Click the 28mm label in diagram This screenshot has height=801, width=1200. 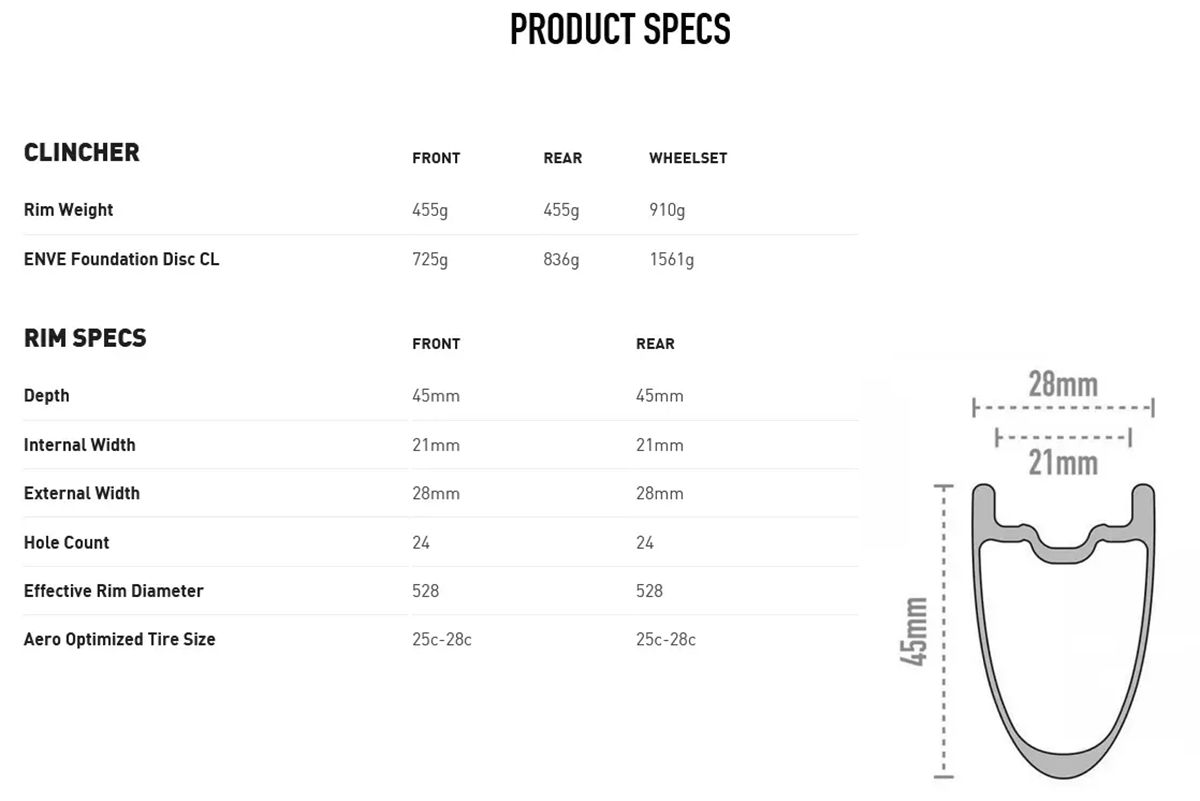point(1063,384)
